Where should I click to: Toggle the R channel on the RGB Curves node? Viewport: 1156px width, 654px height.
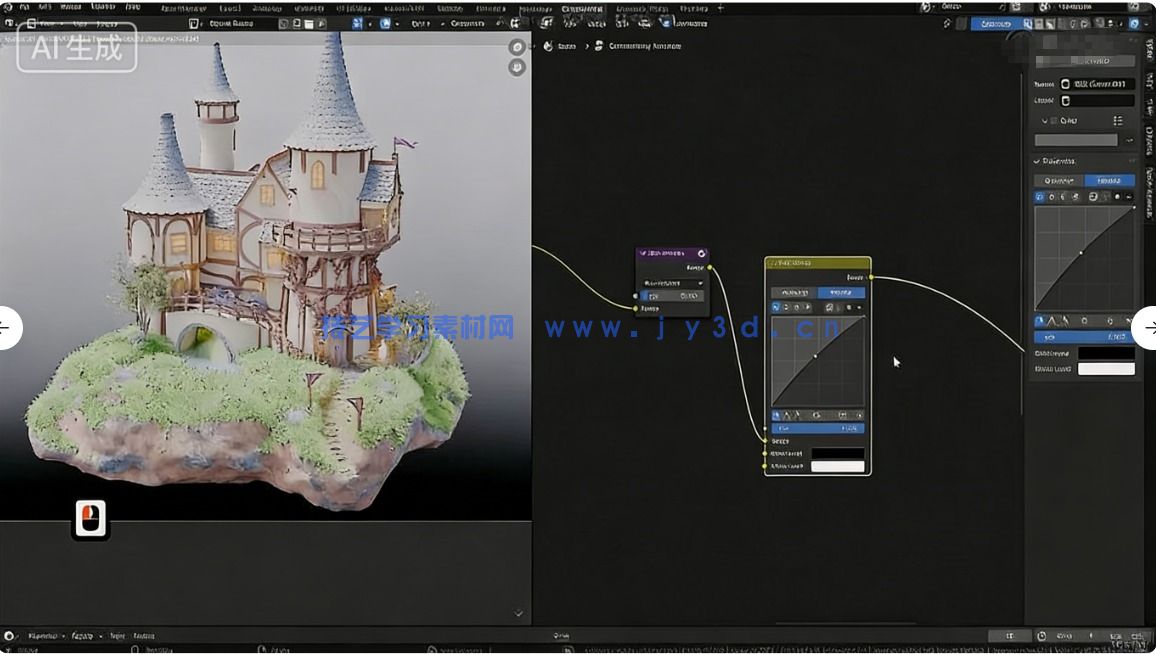[788, 306]
